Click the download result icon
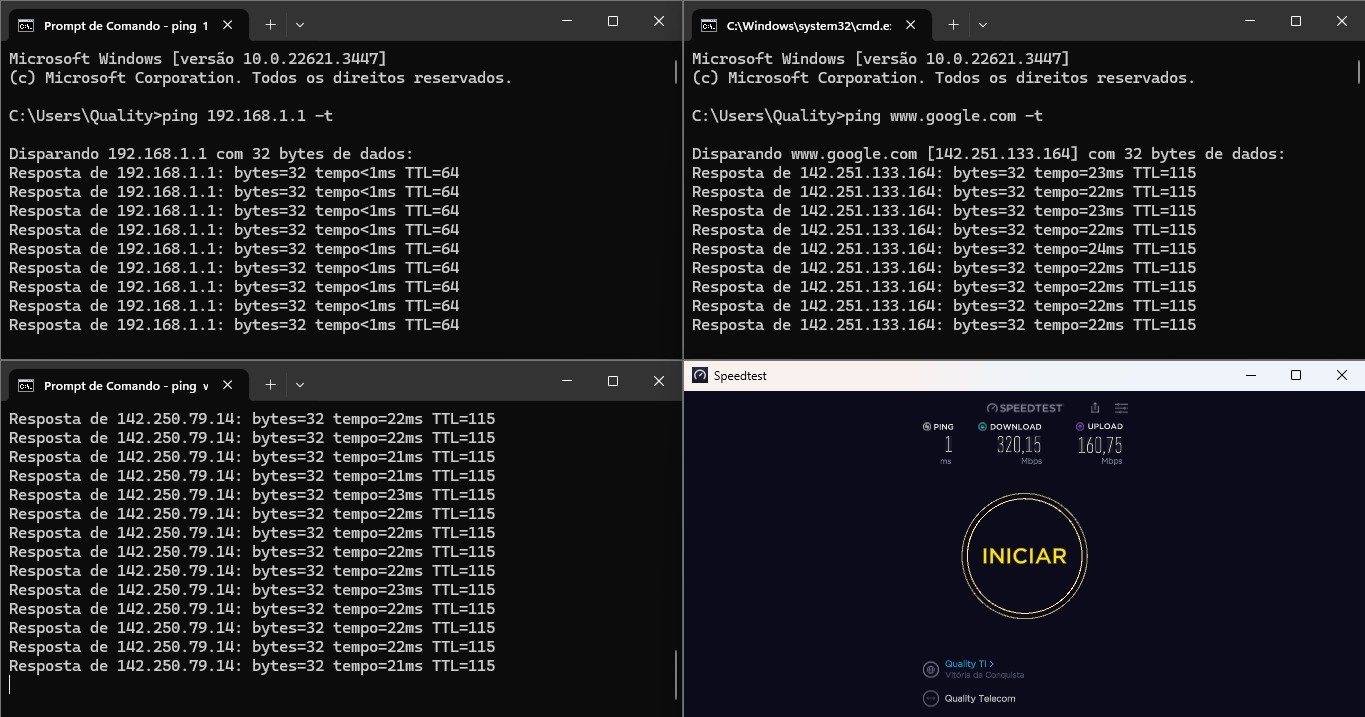 tap(983, 427)
